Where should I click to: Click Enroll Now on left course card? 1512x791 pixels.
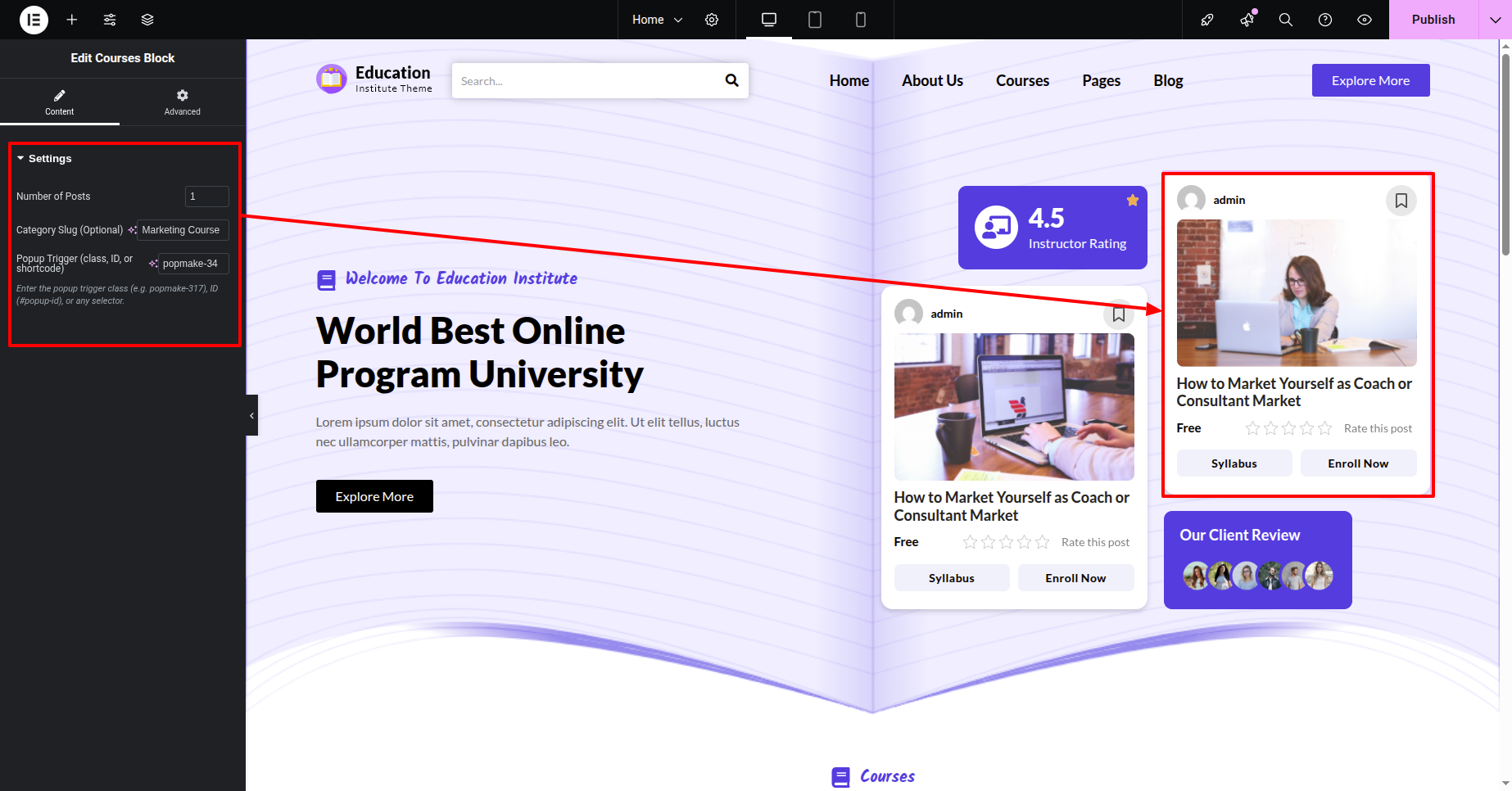(x=1075, y=578)
